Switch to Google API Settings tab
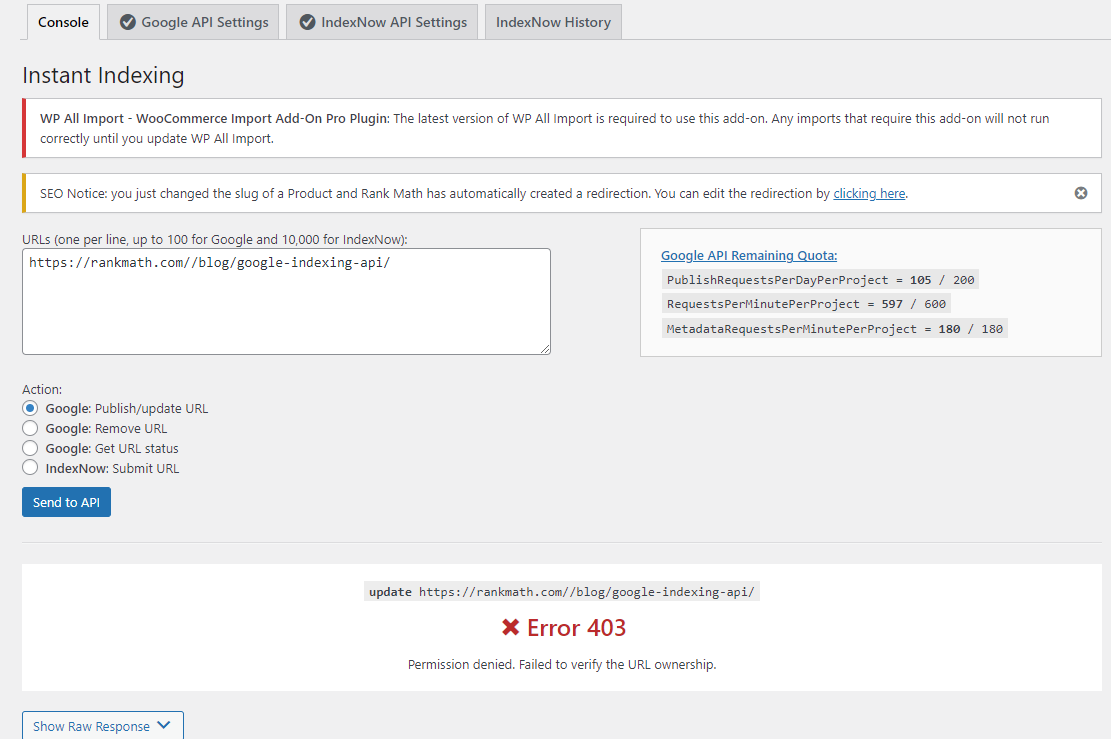 (x=193, y=22)
